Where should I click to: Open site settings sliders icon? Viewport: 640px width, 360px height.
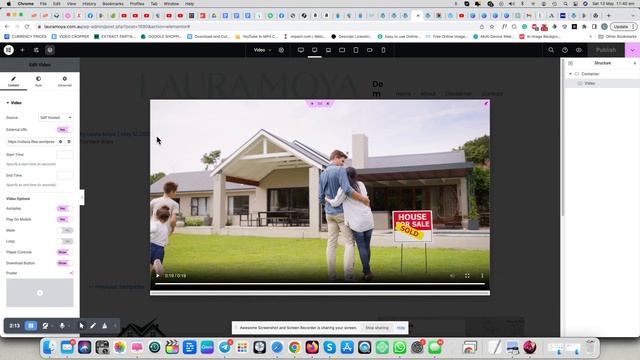[36, 50]
